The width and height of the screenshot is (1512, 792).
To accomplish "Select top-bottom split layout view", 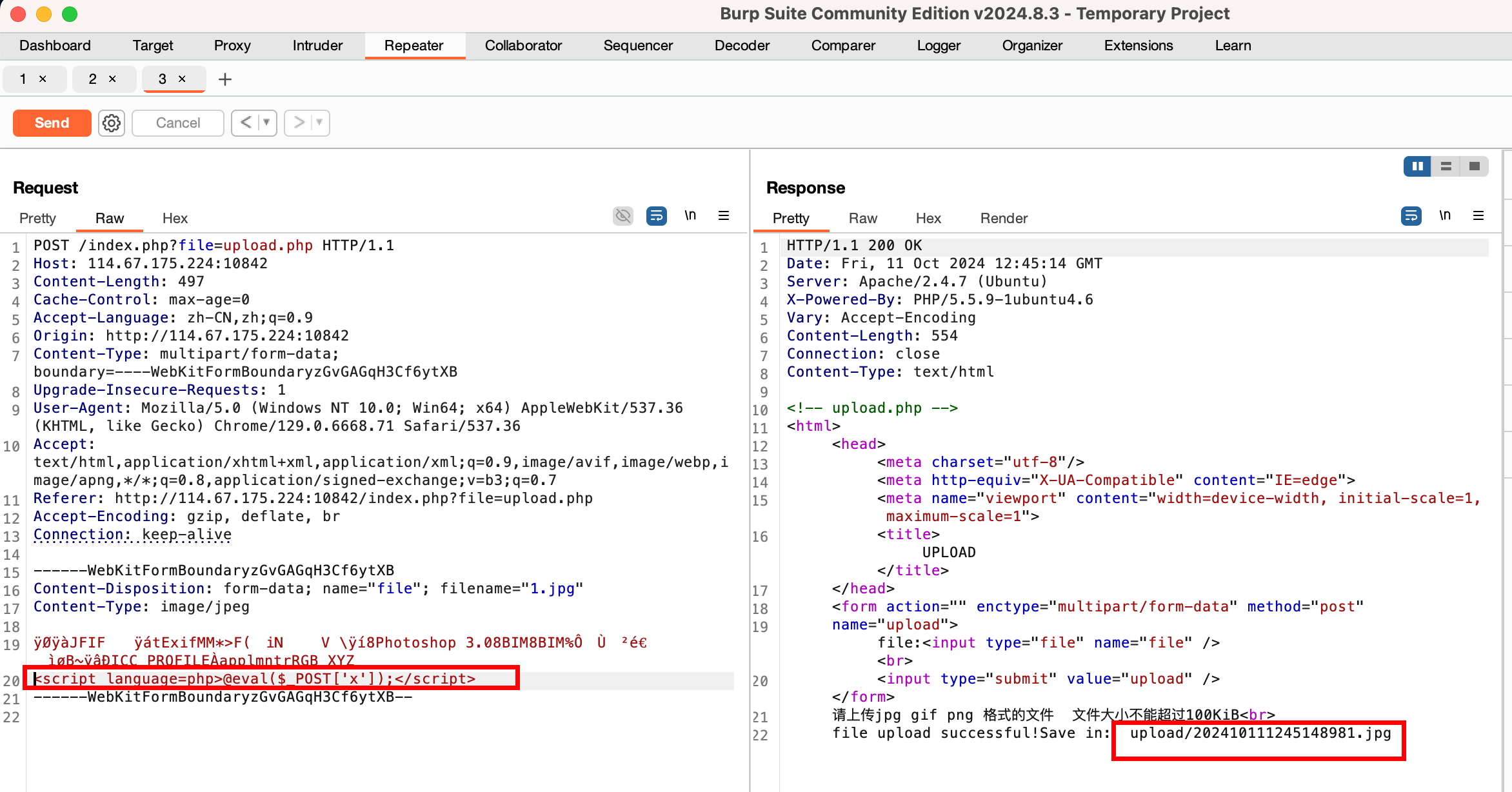I will tap(1446, 166).
